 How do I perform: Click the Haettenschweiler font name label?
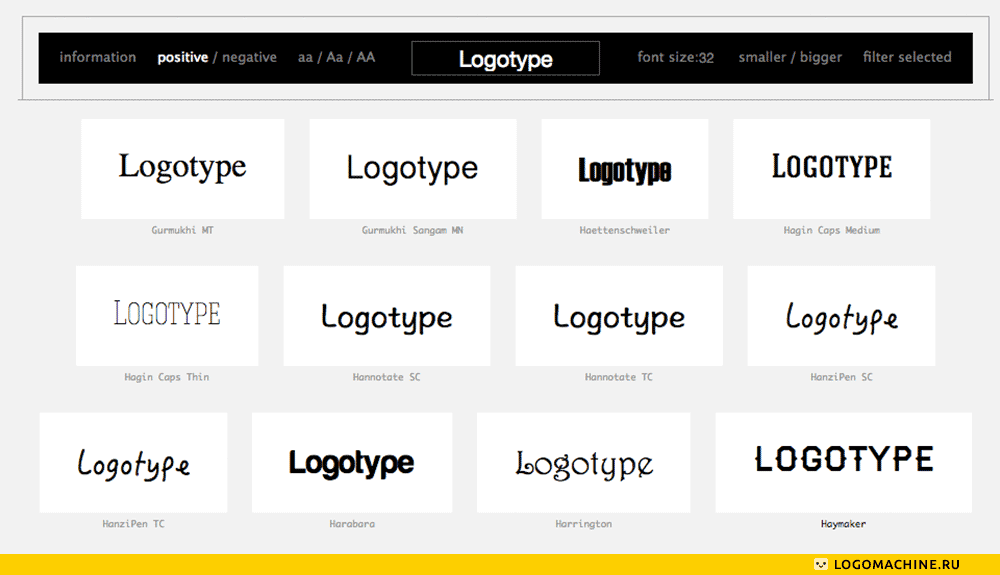coord(624,230)
